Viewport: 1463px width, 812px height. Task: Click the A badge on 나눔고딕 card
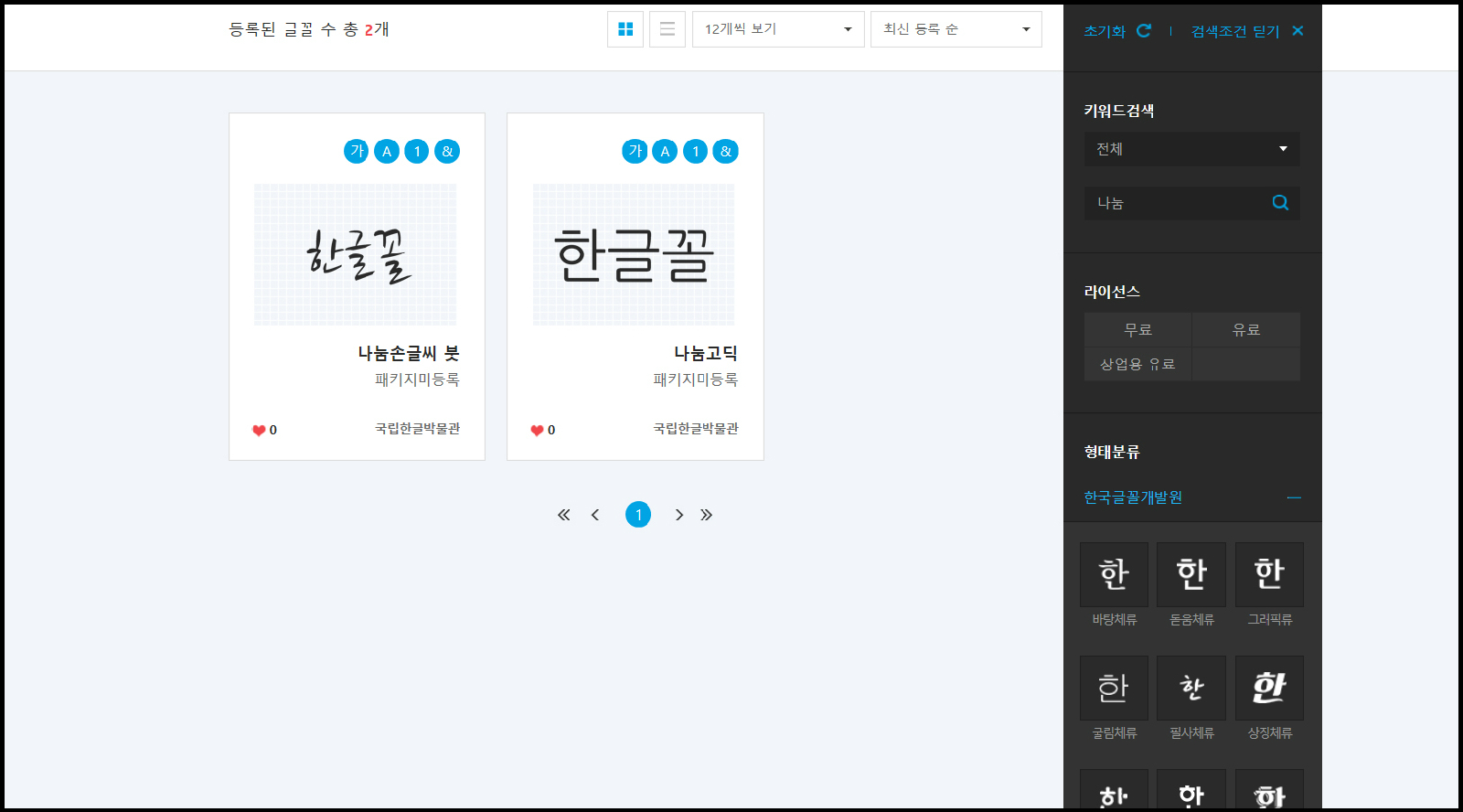665,151
